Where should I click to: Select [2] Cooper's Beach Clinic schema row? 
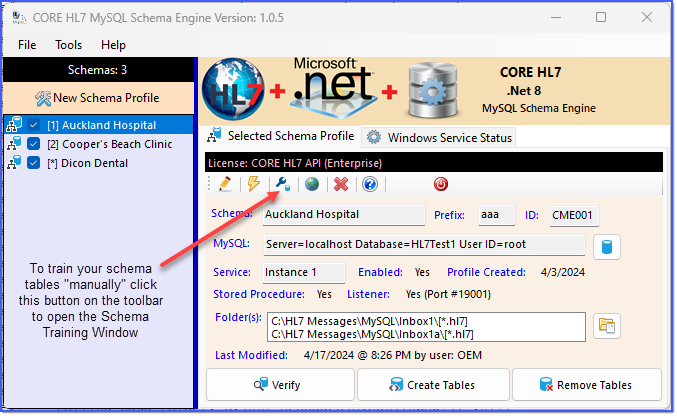pos(98,144)
